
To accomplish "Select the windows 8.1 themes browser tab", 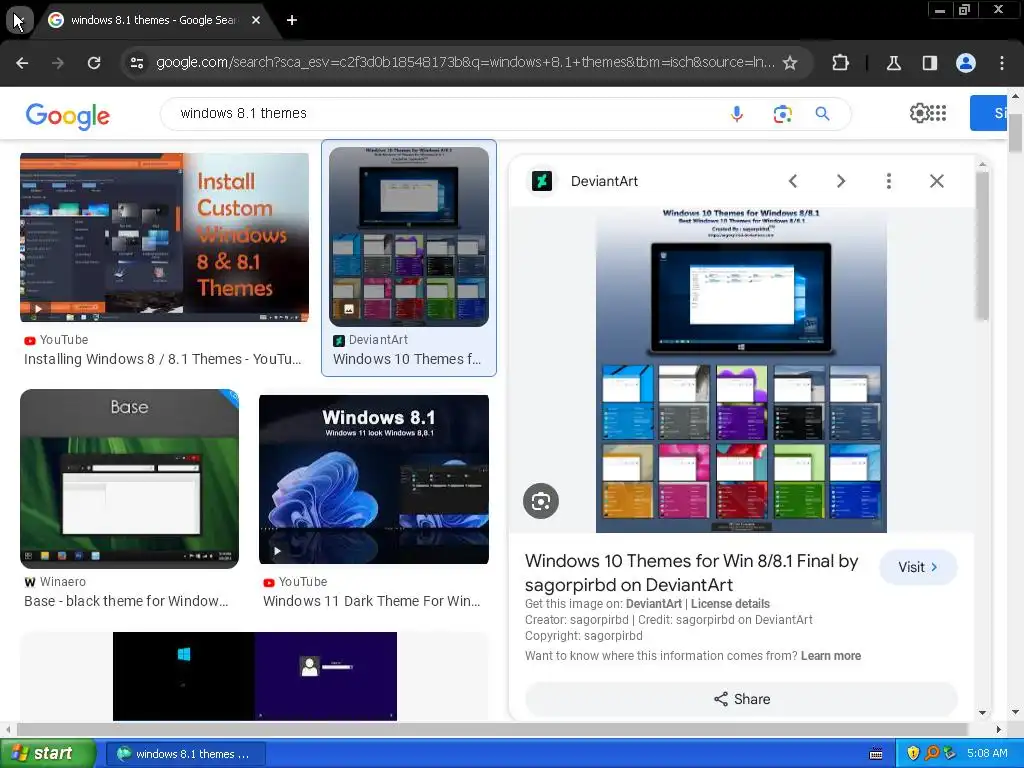I will [x=154, y=20].
